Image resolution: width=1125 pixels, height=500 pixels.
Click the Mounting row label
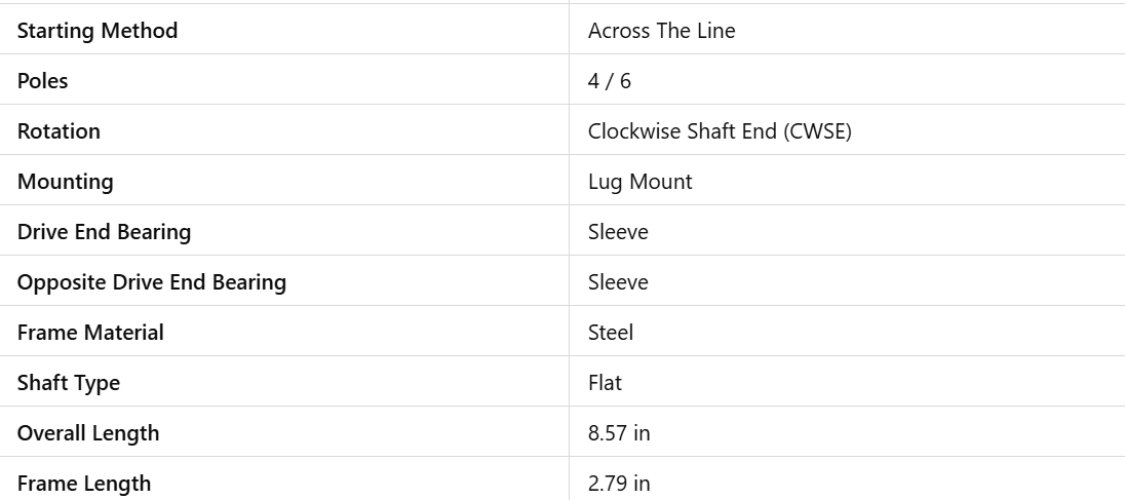[x=63, y=182]
